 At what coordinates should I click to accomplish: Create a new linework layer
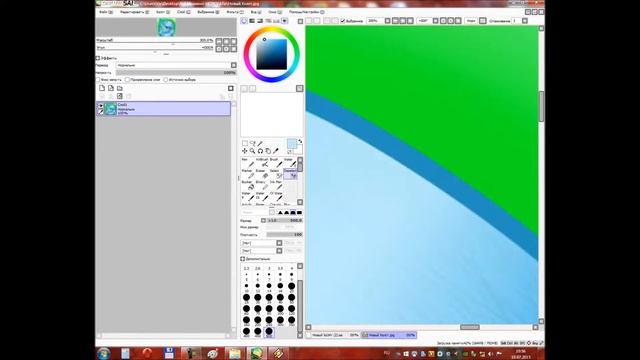pyautogui.click(x=111, y=88)
